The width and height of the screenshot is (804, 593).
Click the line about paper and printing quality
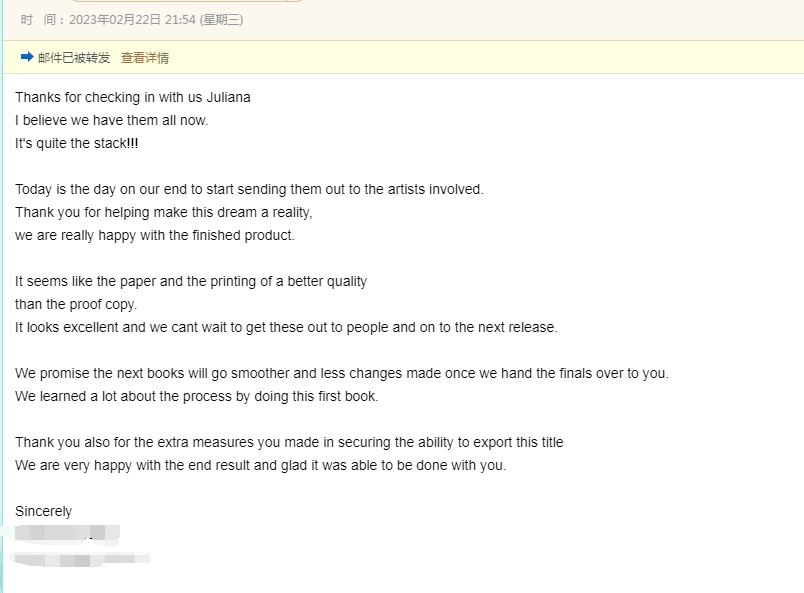coord(191,282)
